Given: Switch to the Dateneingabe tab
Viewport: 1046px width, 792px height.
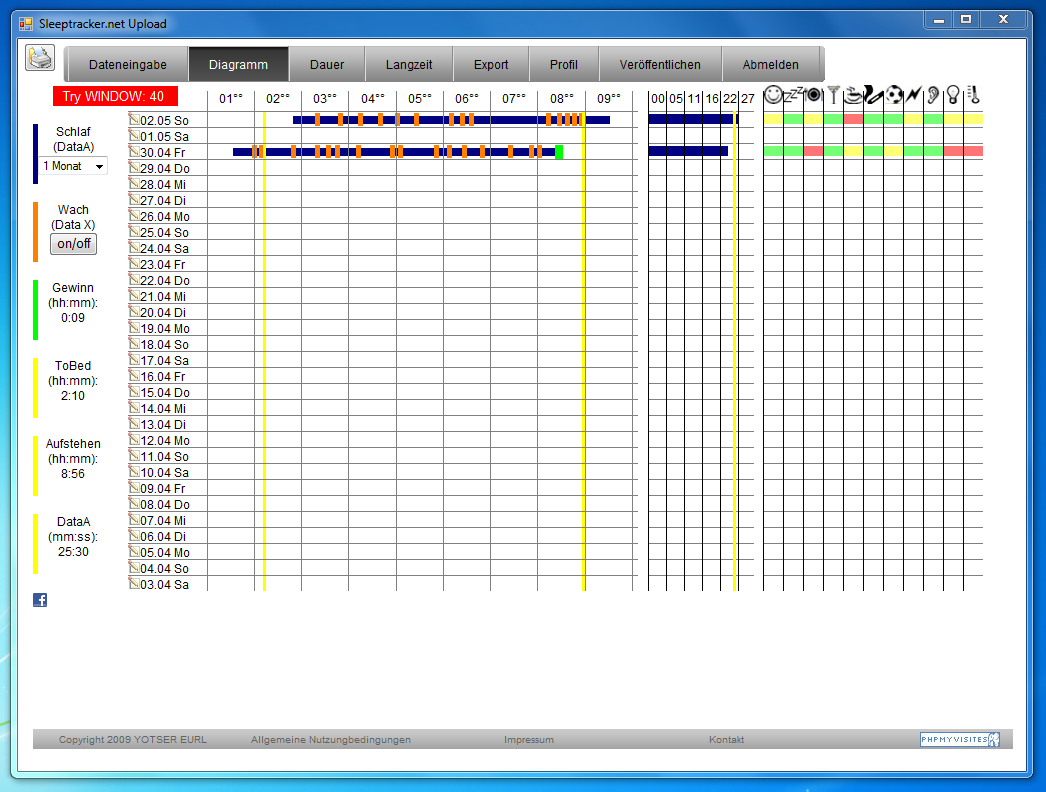Looking at the screenshot, I should point(127,65).
